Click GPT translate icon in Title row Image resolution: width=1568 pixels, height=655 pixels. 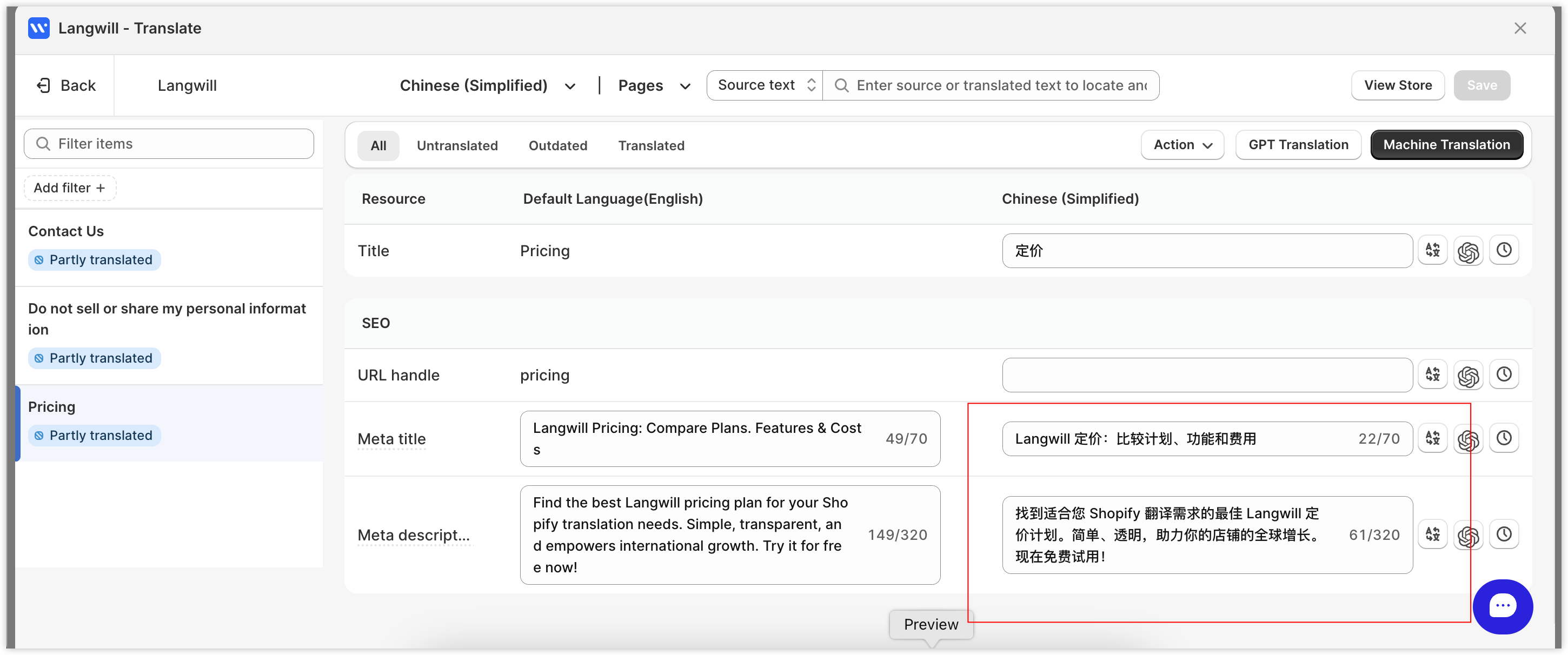(1468, 250)
